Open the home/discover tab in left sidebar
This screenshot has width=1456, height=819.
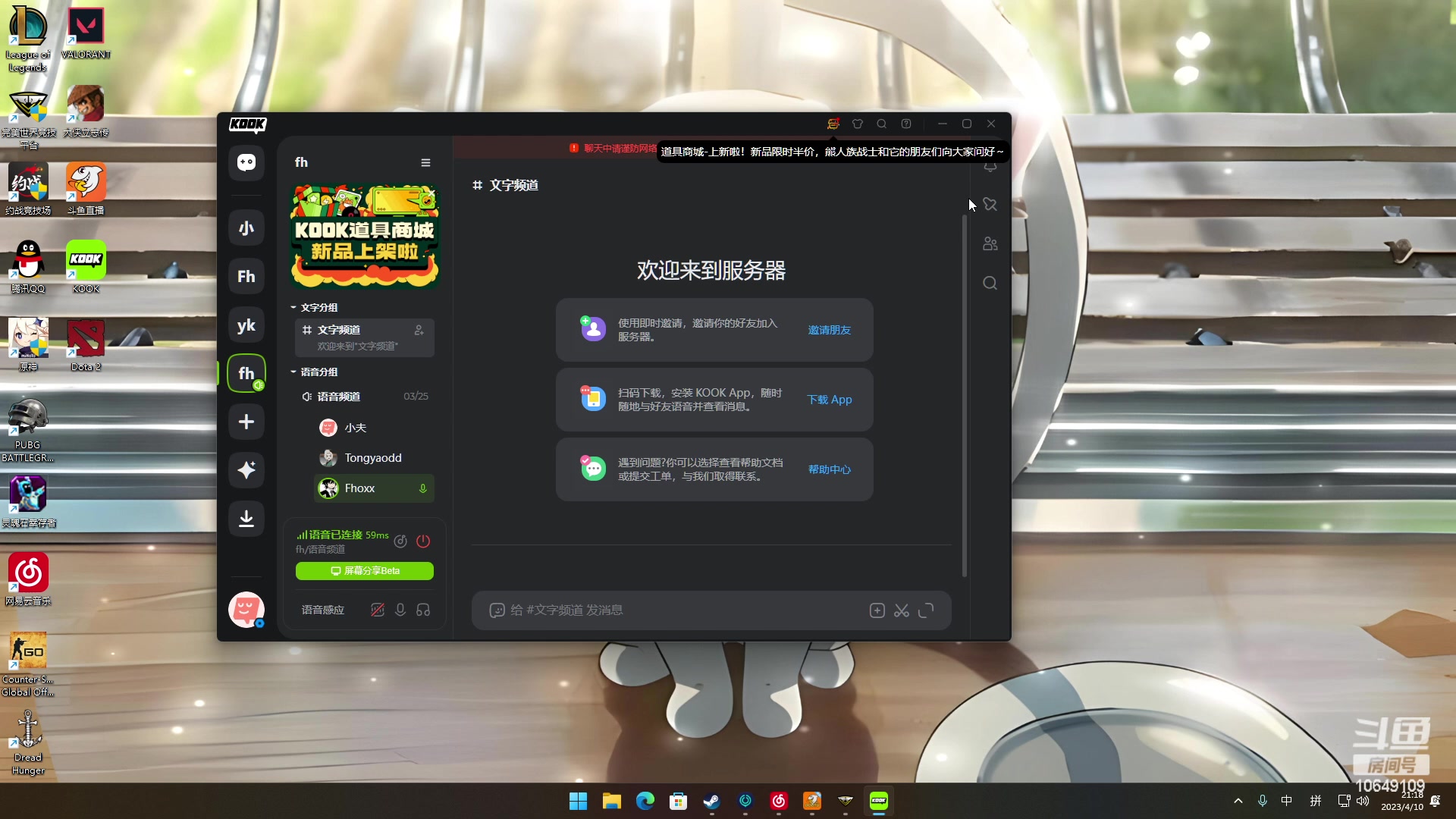click(x=246, y=162)
